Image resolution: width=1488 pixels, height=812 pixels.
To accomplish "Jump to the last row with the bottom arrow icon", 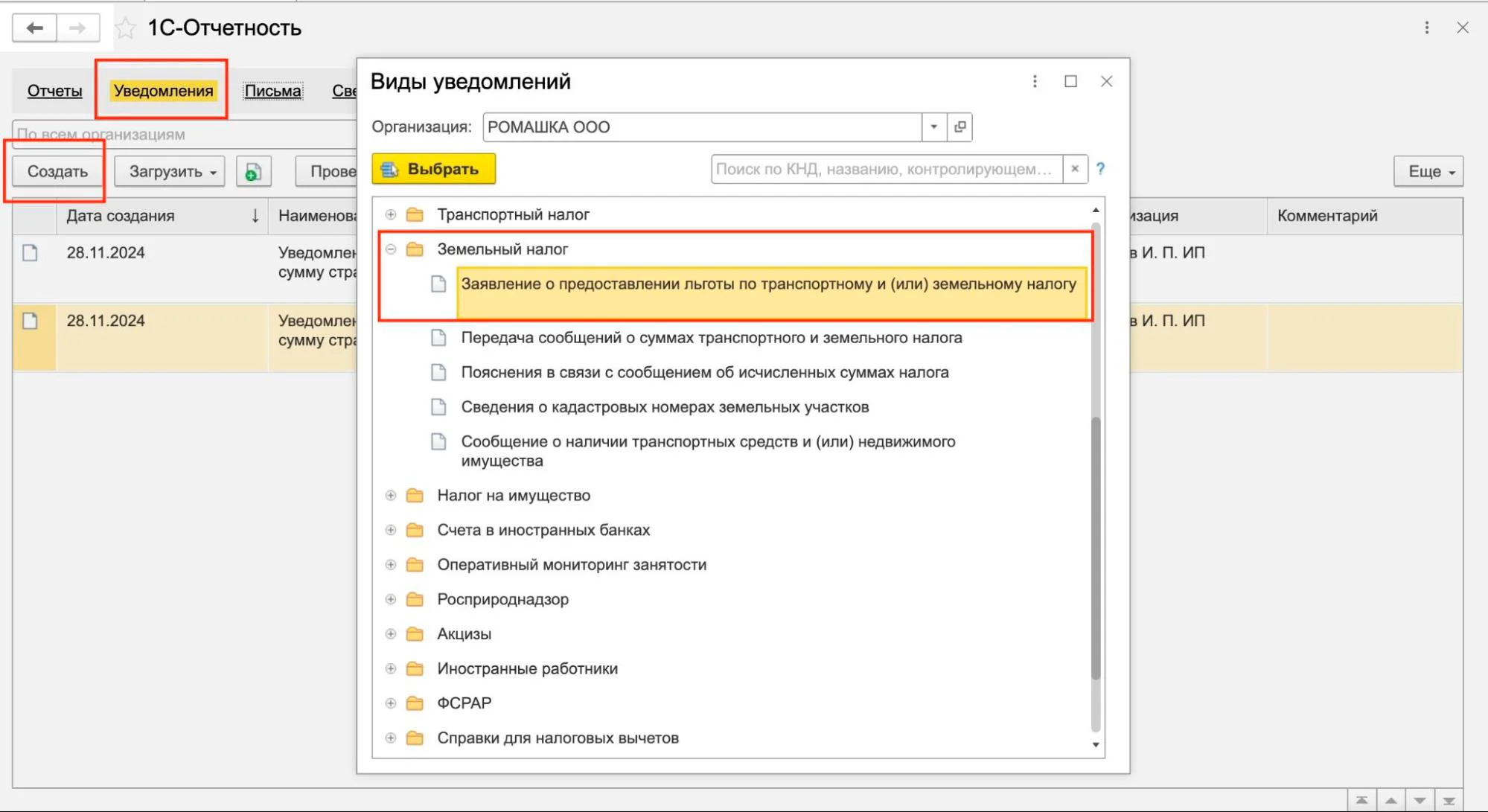I will (x=1449, y=801).
